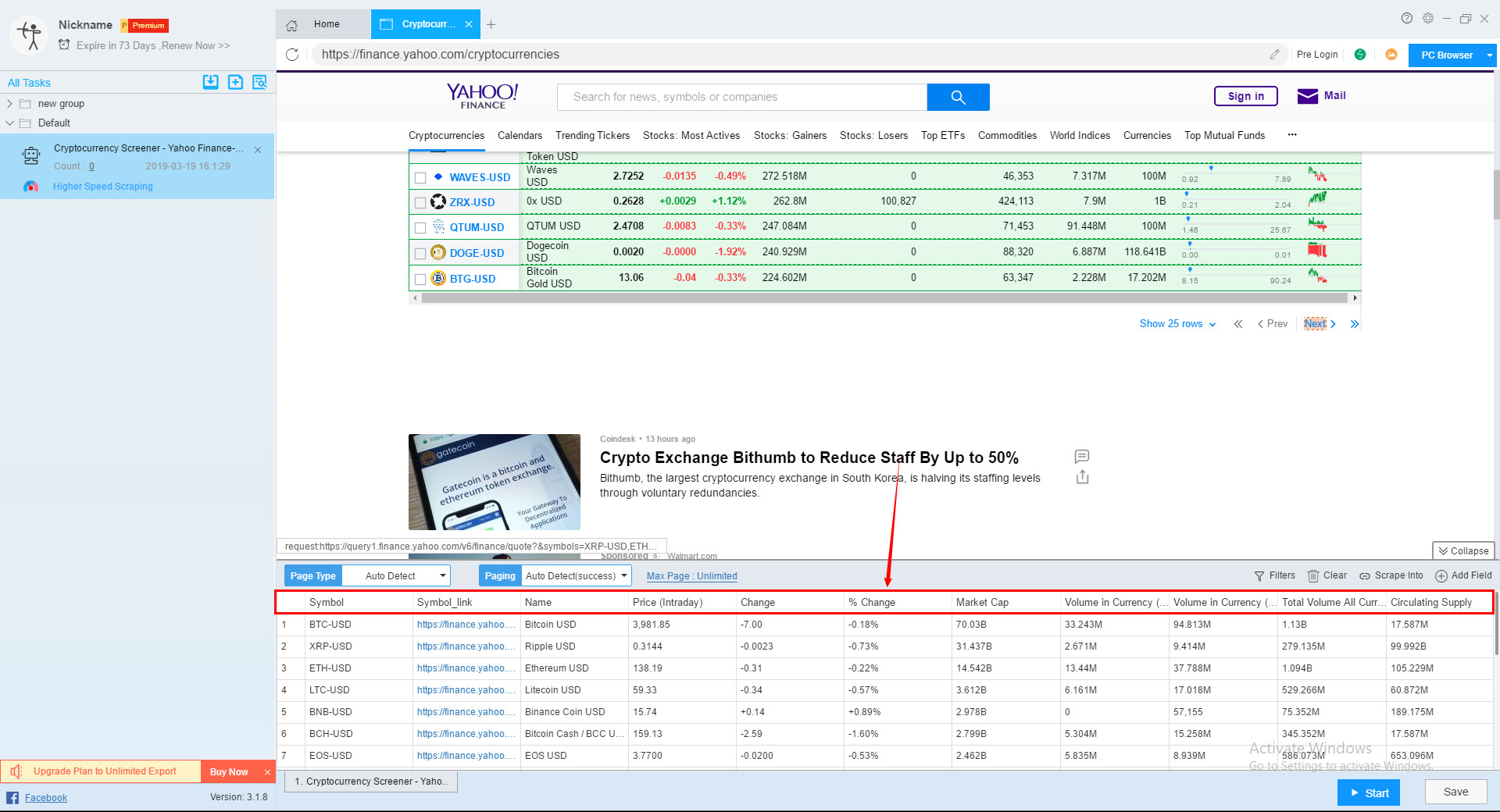Open Show 25 rows dropdown
This screenshot has height=812, width=1500.
pos(1177,324)
